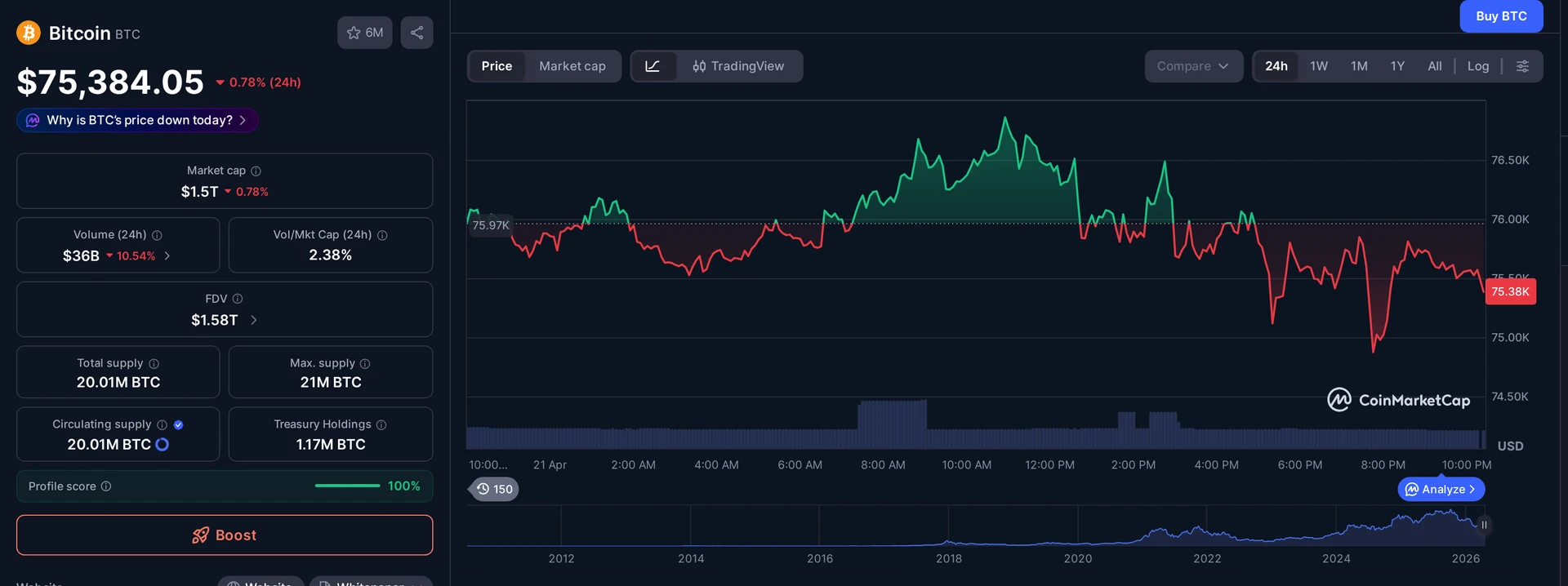Click the Bitcoin orange logo icon

click(29, 33)
